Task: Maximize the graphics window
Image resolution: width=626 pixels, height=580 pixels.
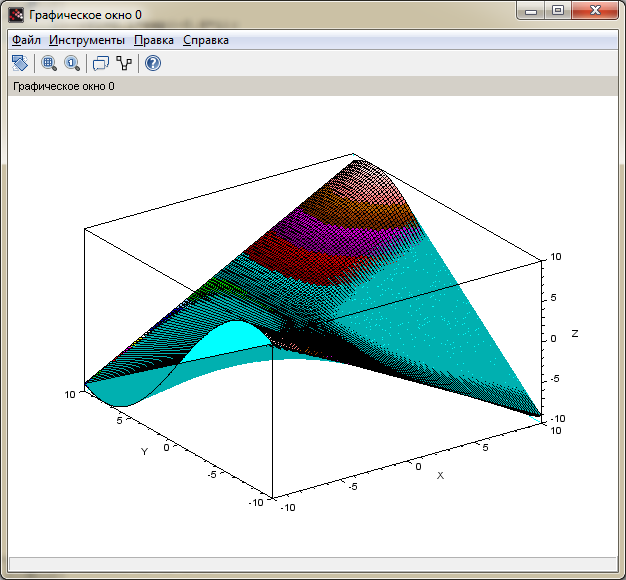Action: (558, 11)
